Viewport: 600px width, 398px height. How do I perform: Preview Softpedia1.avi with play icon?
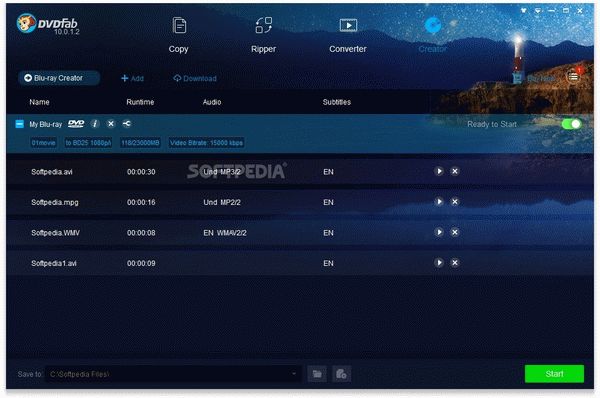(x=439, y=263)
